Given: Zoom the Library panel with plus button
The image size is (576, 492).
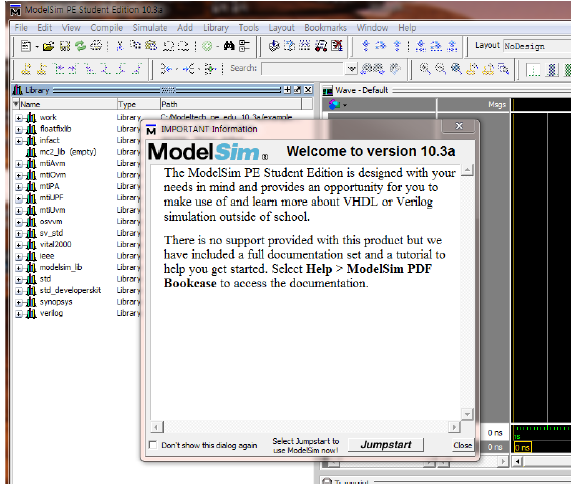Looking at the screenshot, I should tap(287, 90).
